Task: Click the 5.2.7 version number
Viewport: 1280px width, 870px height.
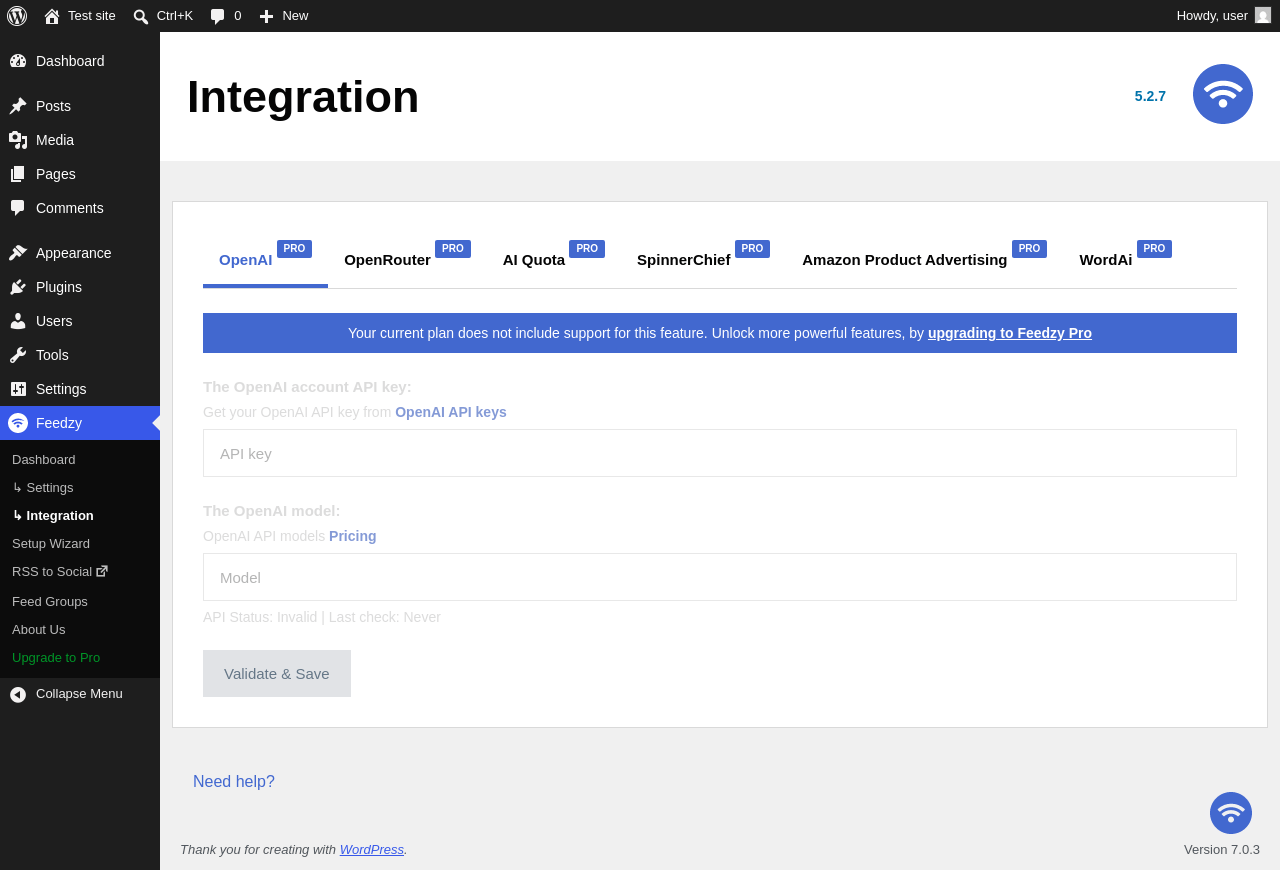Action: 1150,96
